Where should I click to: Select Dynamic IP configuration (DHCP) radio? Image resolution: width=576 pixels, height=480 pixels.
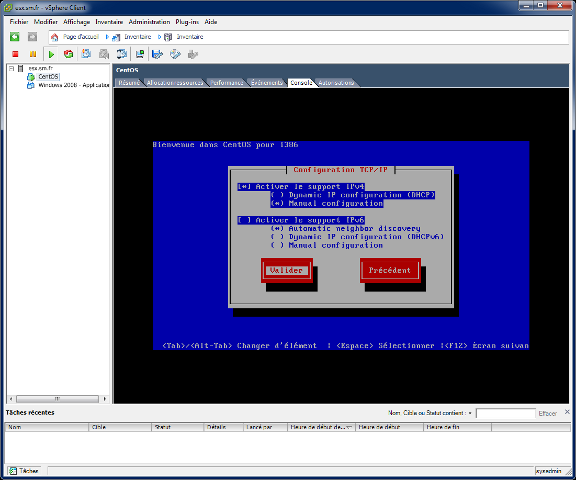coord(277,195)
